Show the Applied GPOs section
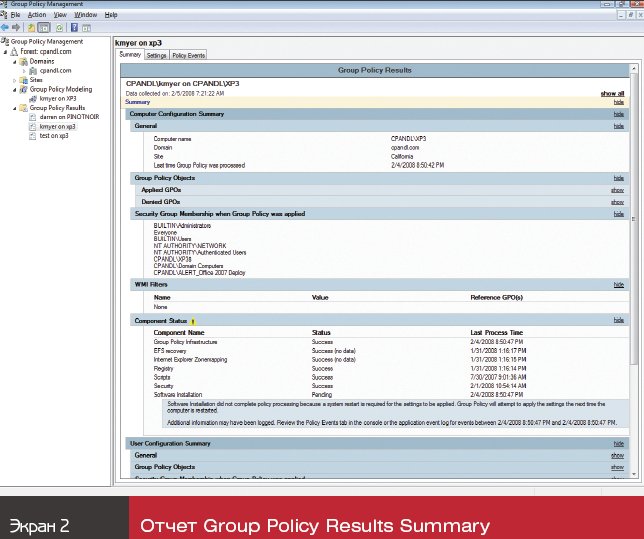644x539 pixels. (617, 189)
